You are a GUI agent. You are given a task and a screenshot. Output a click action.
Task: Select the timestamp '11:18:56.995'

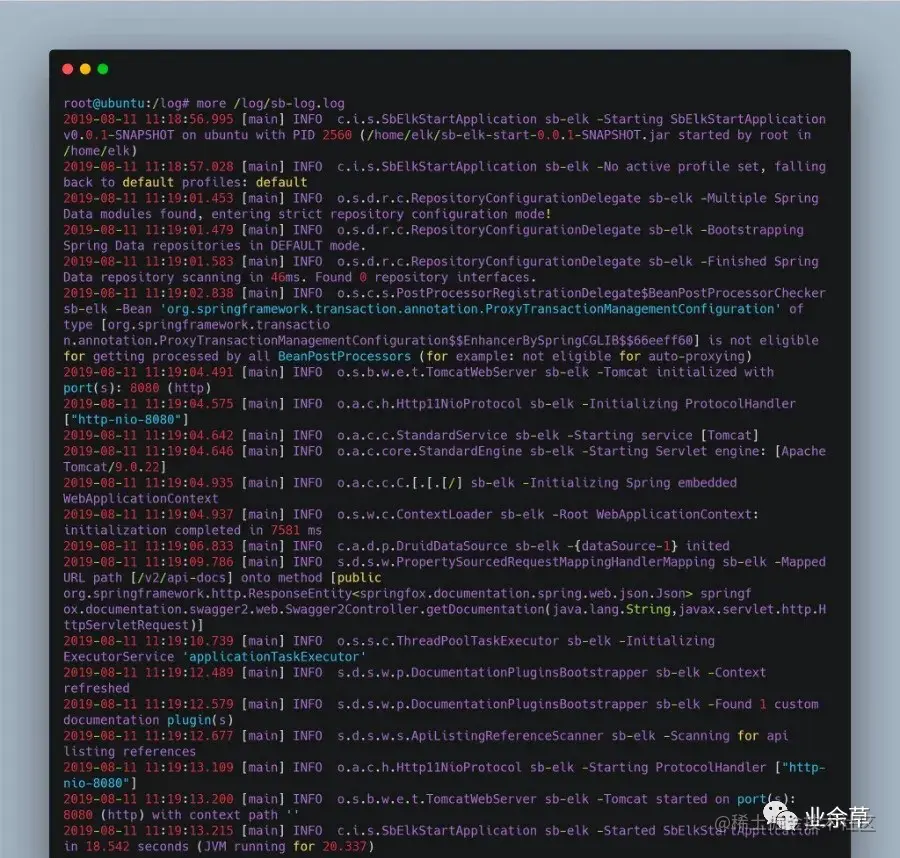pos(189,119)
